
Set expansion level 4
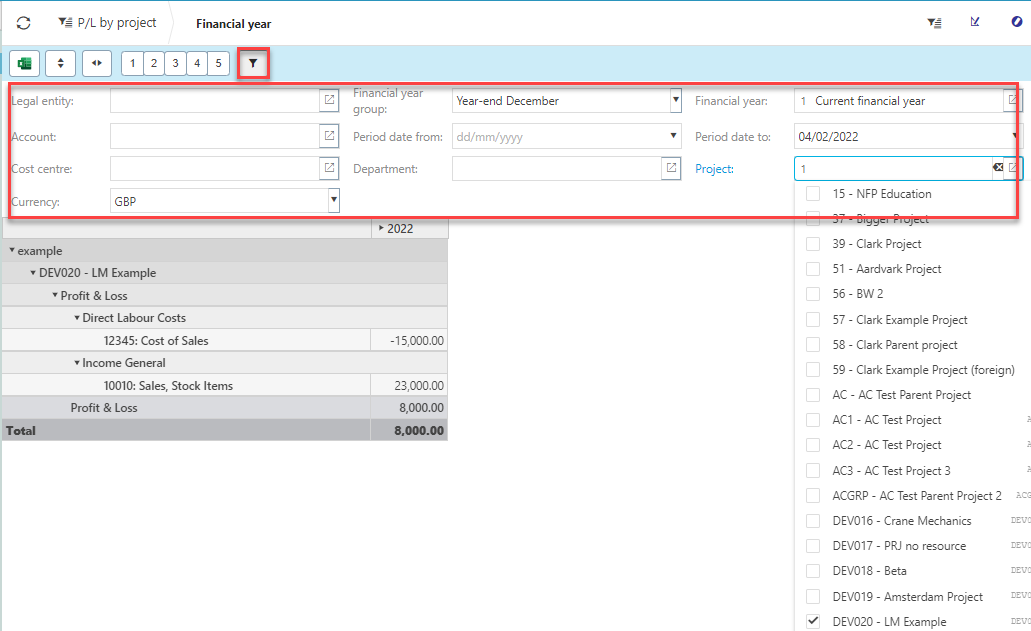[197, 64]
